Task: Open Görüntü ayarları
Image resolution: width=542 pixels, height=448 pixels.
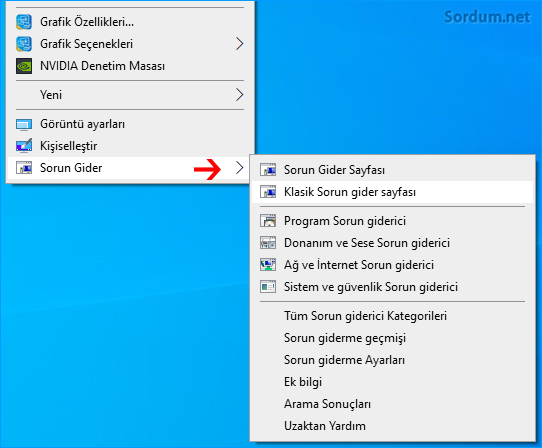Action: coord(130,124)
